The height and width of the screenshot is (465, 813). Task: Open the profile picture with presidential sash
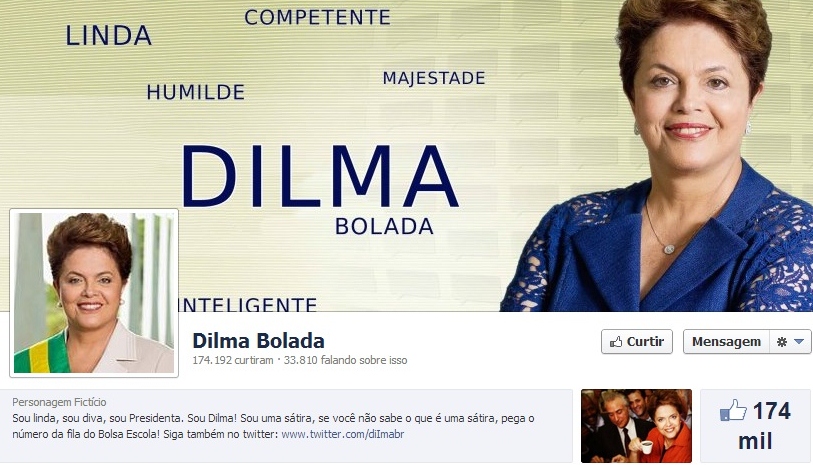tap(94, 293)
